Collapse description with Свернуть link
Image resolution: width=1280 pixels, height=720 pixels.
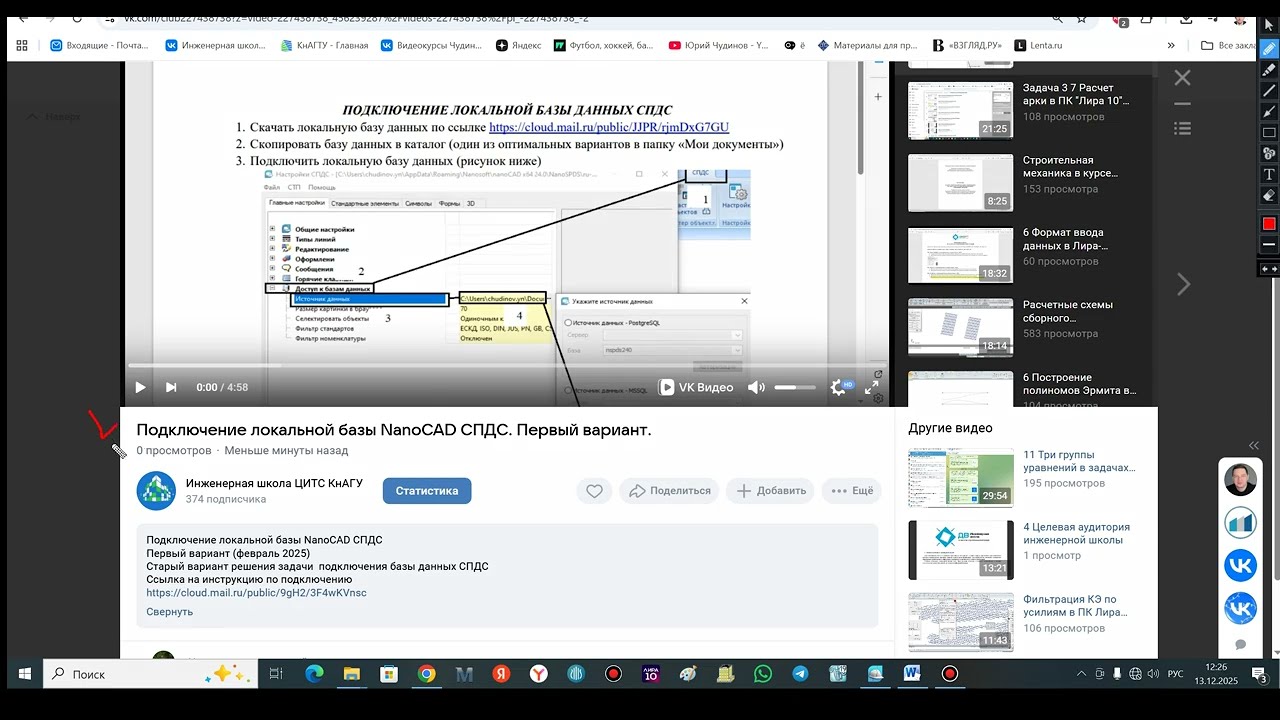point(169,612)
